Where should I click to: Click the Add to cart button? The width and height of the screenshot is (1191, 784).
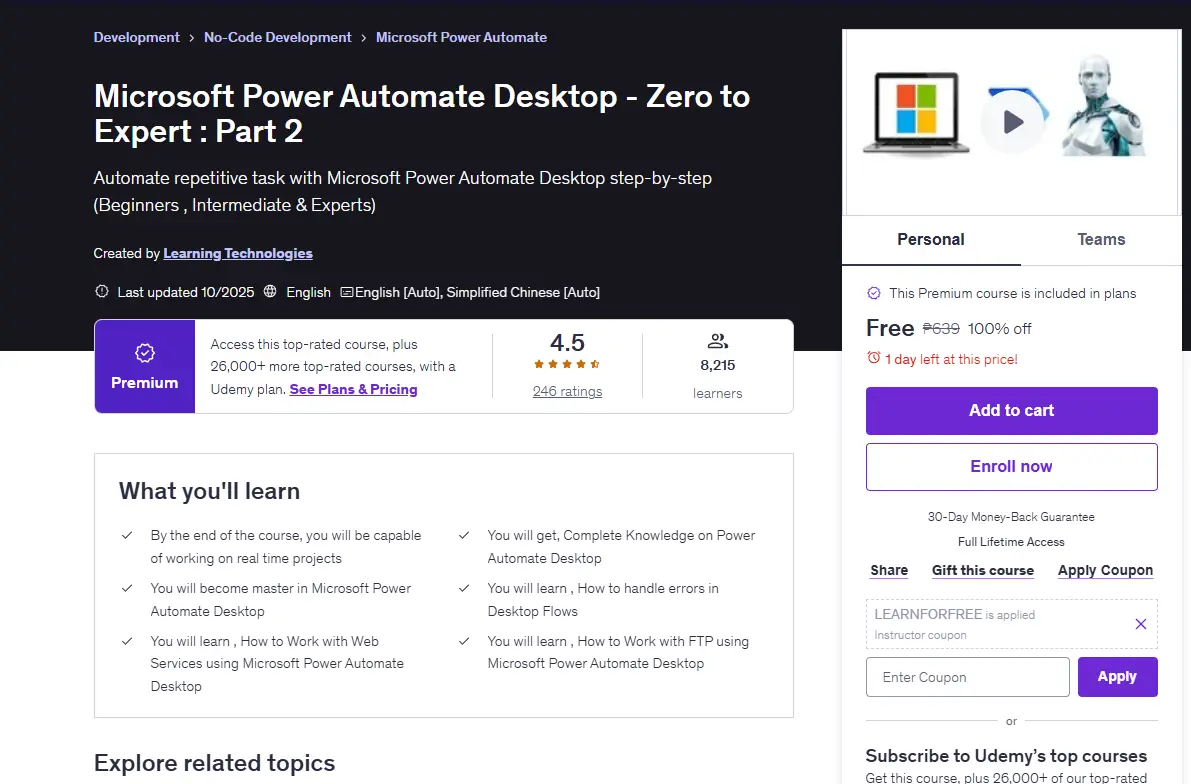(x=1012, y=411)
